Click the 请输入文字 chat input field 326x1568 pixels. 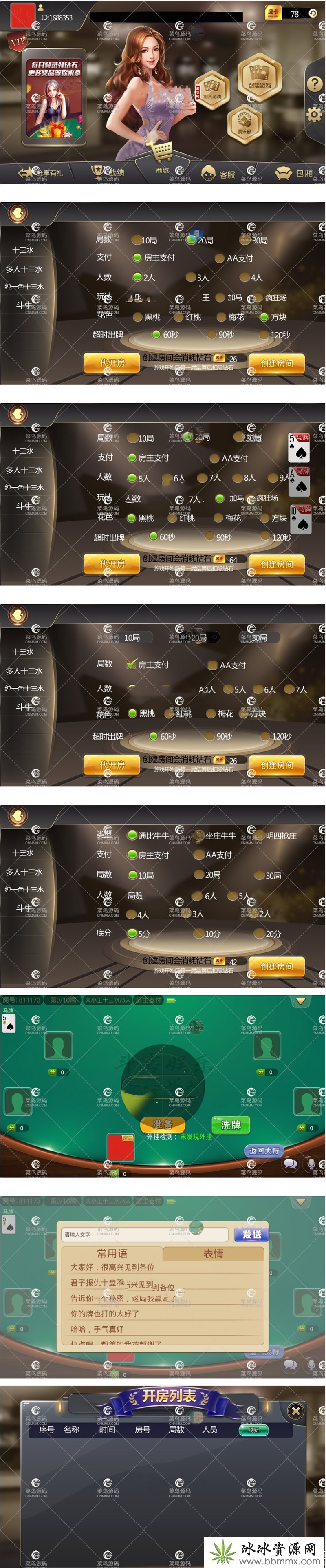coord(145,1235)
